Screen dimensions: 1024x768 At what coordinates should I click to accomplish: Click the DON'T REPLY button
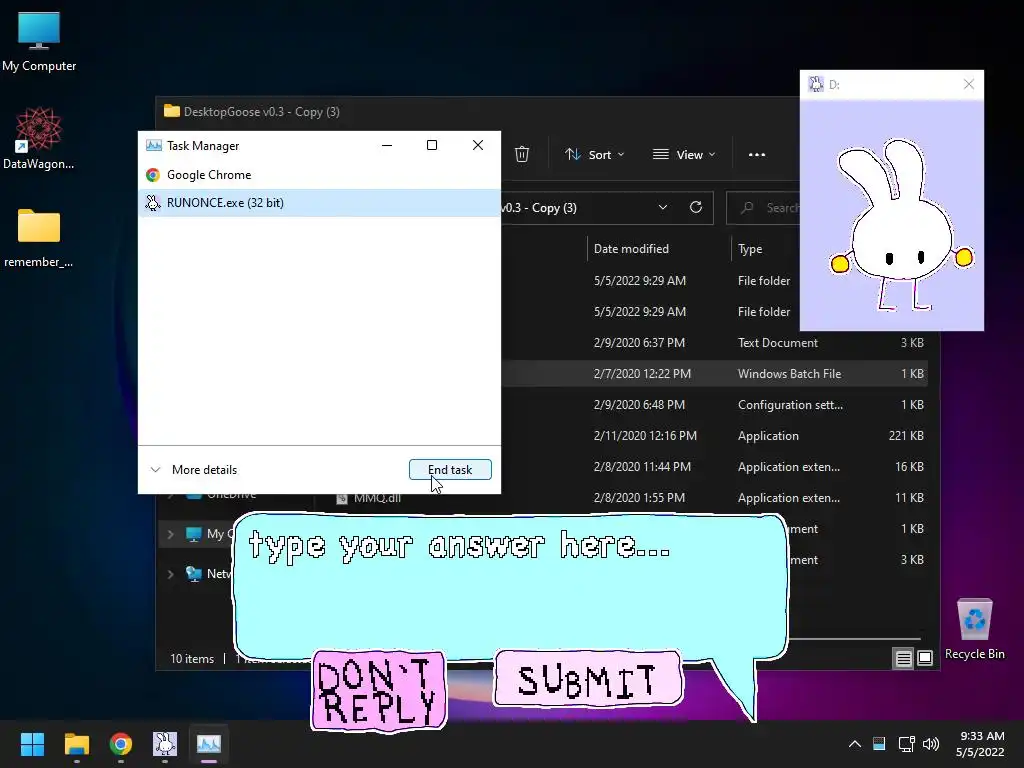[379, 690]
